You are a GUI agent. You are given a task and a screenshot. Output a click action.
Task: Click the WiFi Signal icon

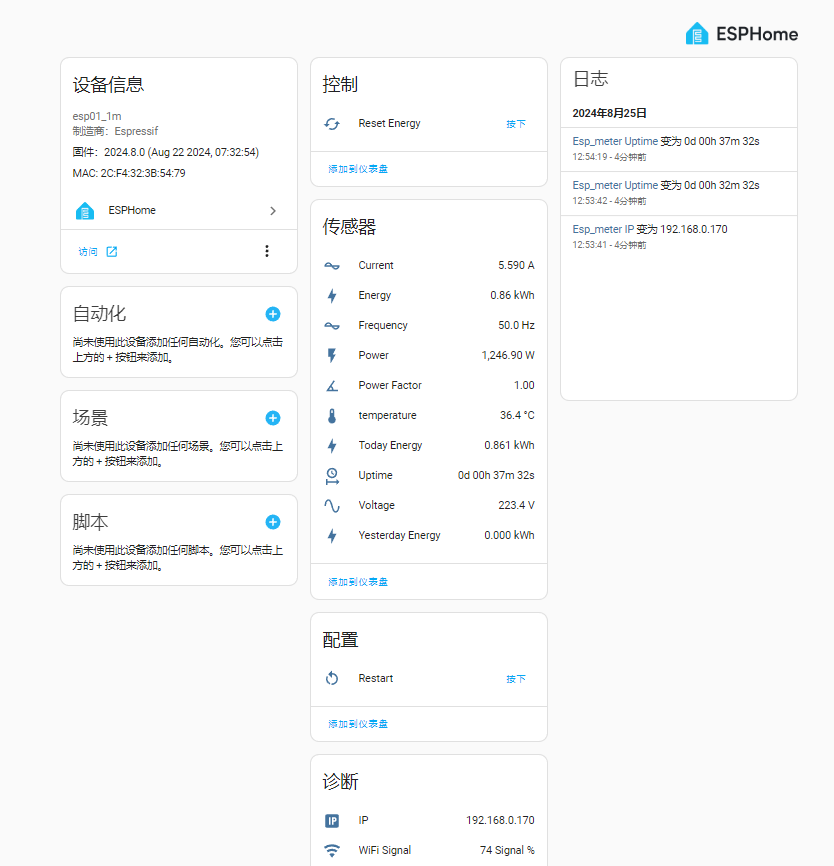tap(332, 851)
